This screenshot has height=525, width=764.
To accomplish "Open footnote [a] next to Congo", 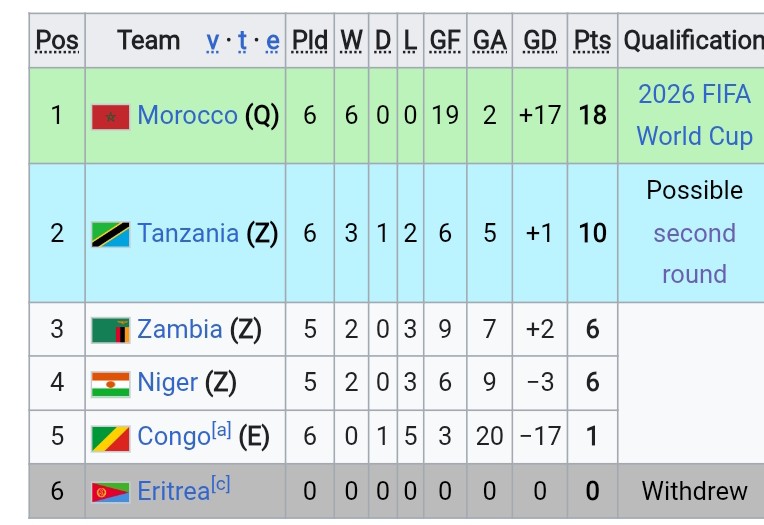I will pos(221,430).
